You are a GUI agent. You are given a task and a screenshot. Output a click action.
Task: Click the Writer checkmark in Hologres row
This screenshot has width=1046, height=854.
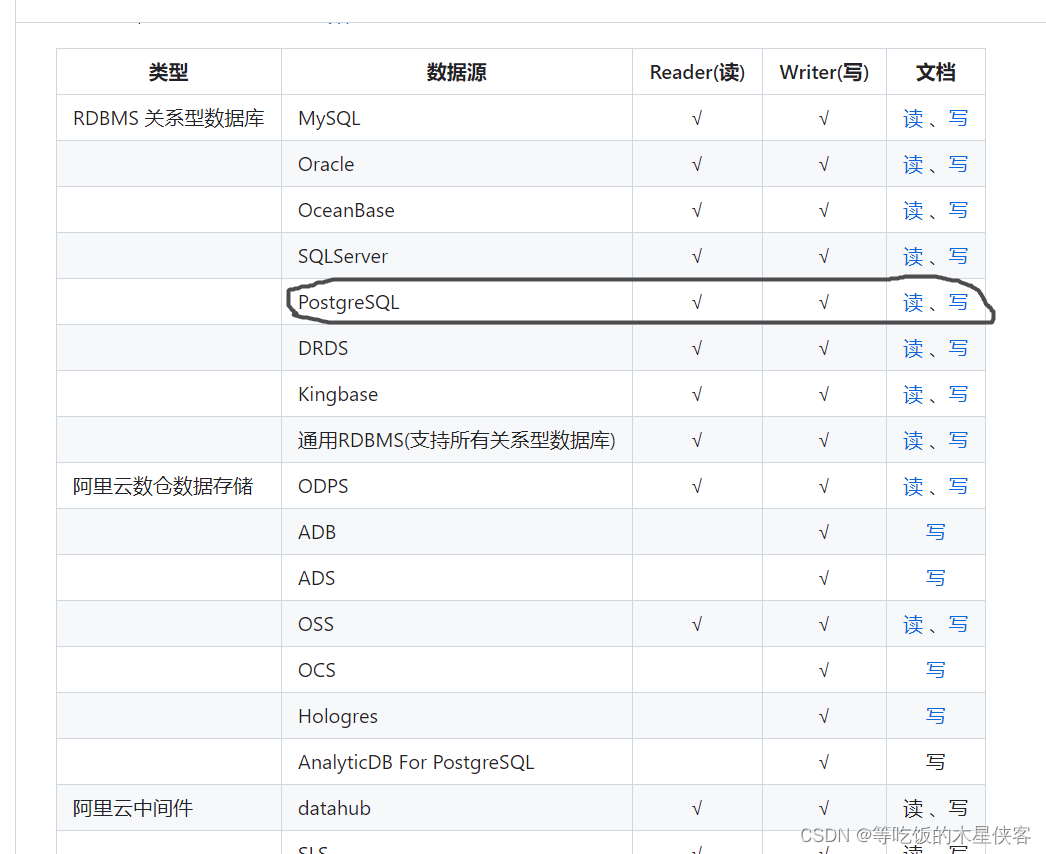[x=824, y=717]
